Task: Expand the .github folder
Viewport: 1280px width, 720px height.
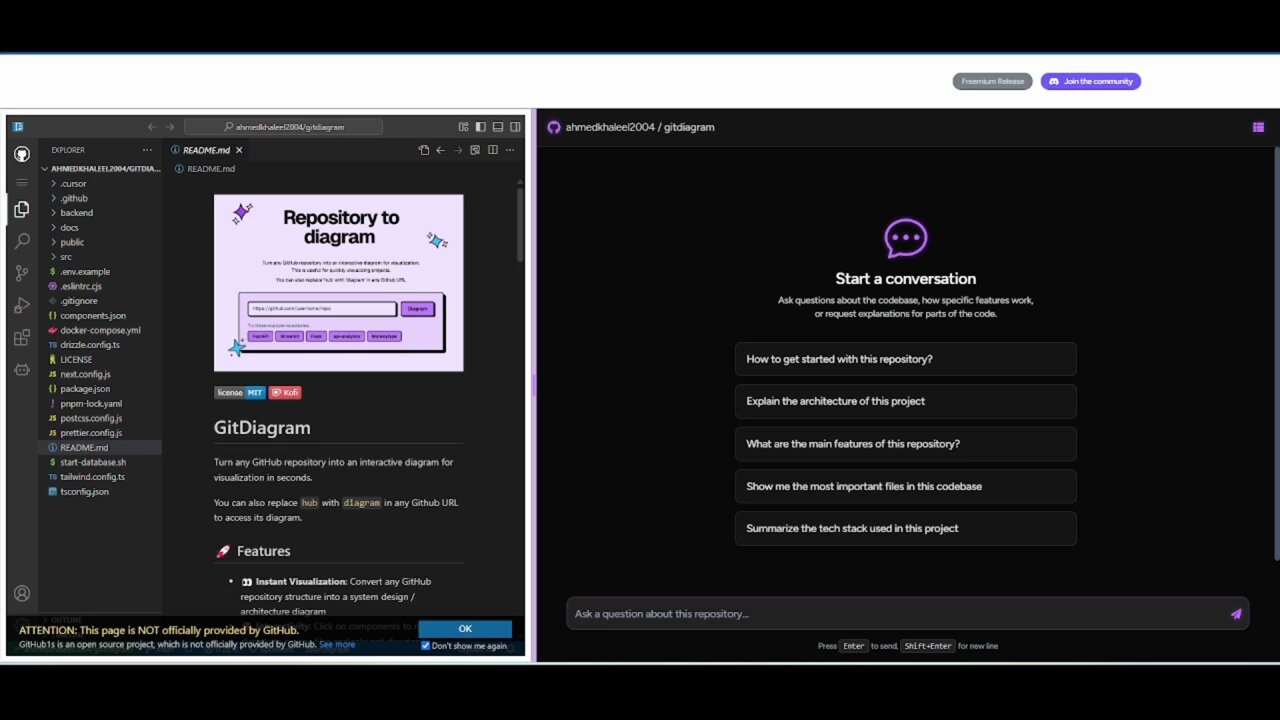Action: click(x=100, y=198)
